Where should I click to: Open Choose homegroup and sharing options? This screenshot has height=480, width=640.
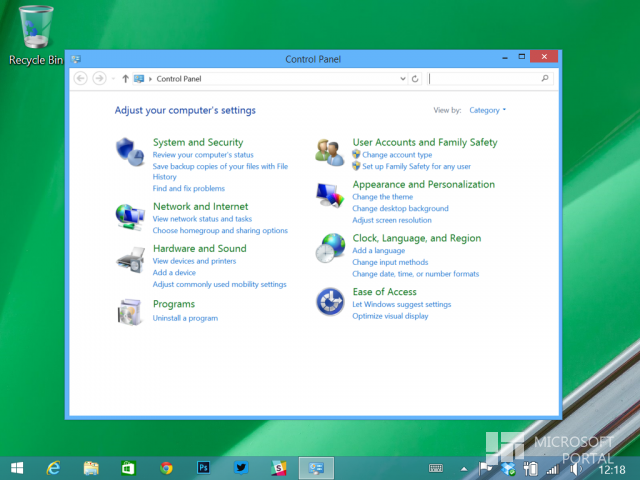(x=220, y=231)
